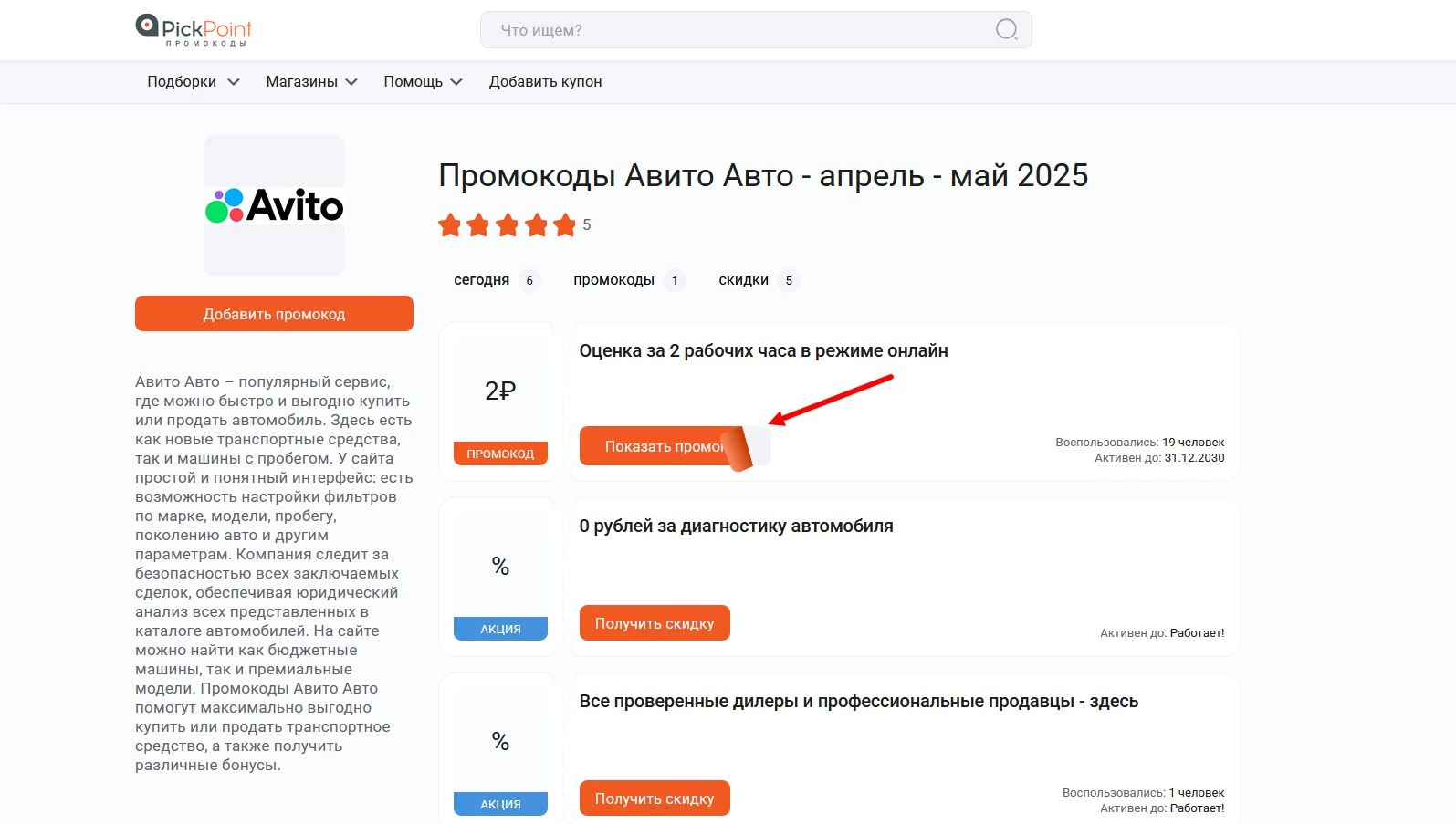The image size is (1456, 824).
Task: Click the "Активен до: 31.12.2030" text
Action: click(x=1159, y=458)
